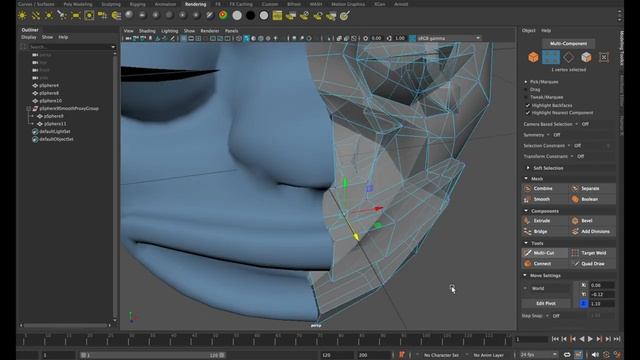Create a point light from the shelf
640x360 pixels.
coord(49,16)
